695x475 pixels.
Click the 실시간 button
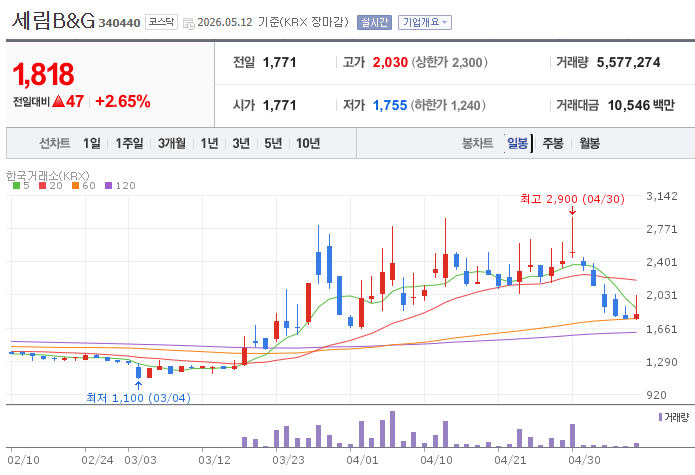374,22
